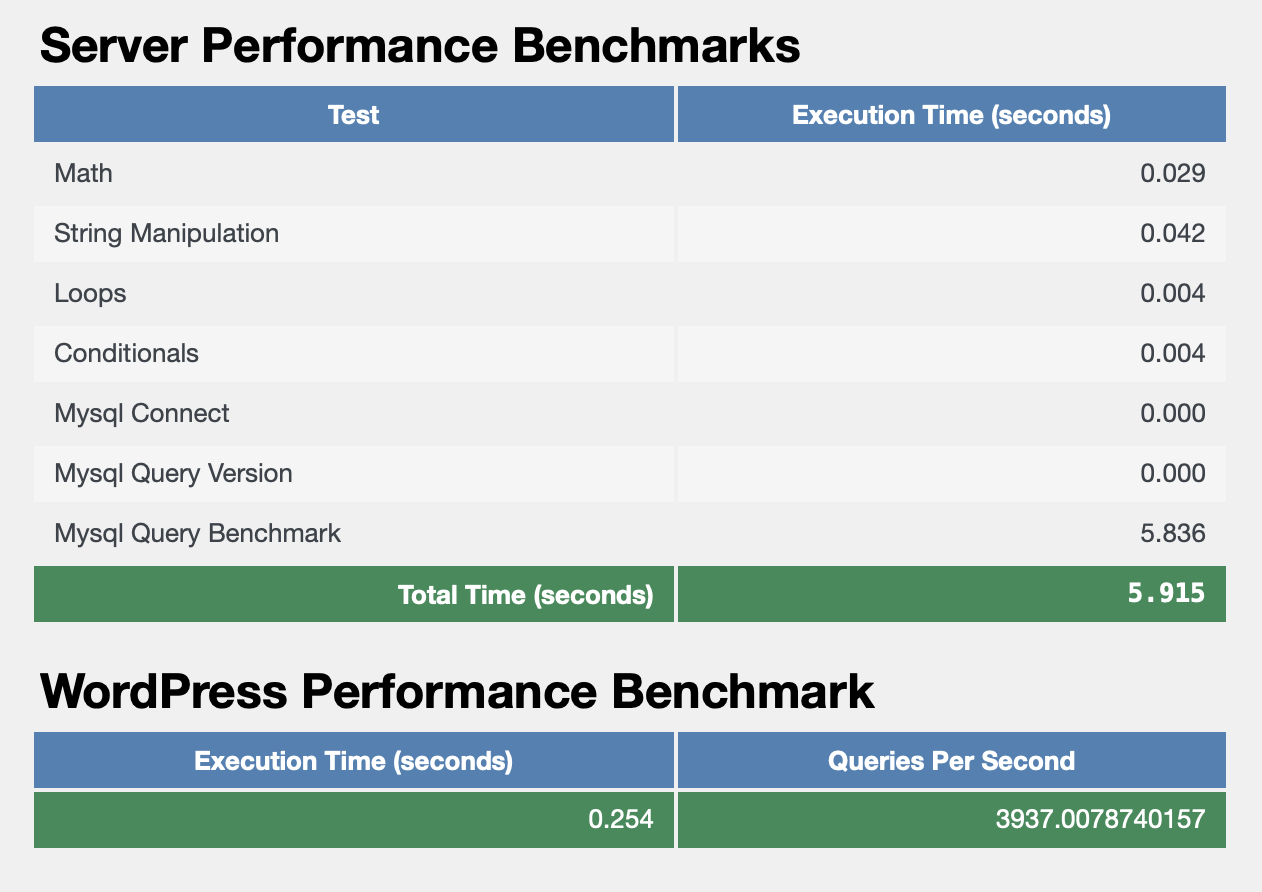Viewport: 1262px width, 892px height.
Task: Click the Mysql Query Version label
Action: (173, 474)
